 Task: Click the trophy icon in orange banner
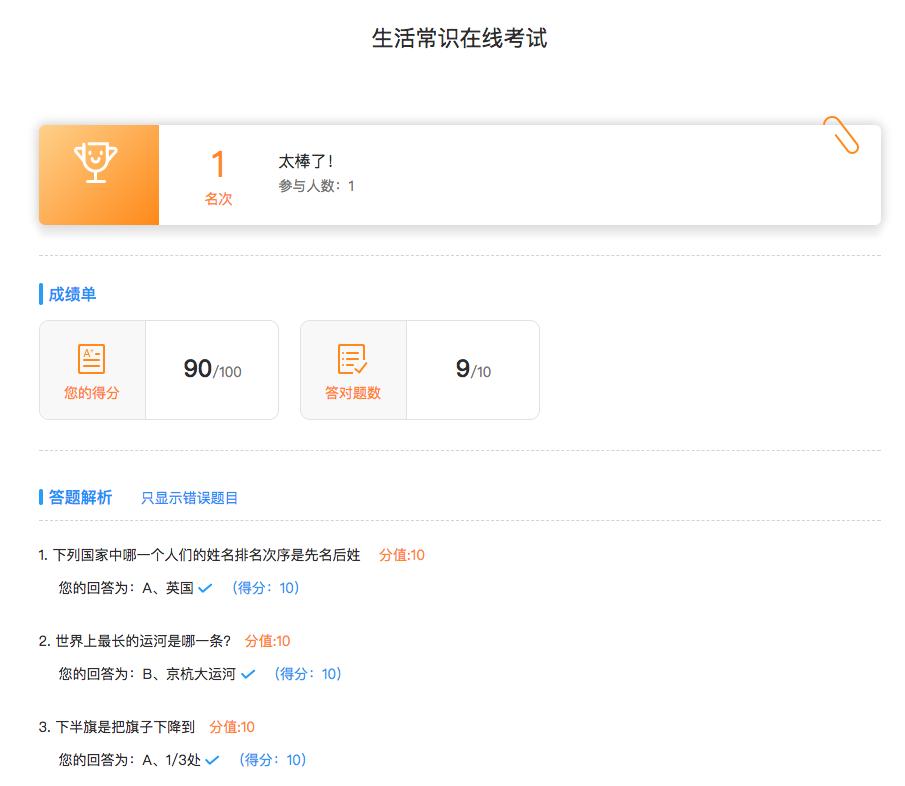[x=95, y=162]
